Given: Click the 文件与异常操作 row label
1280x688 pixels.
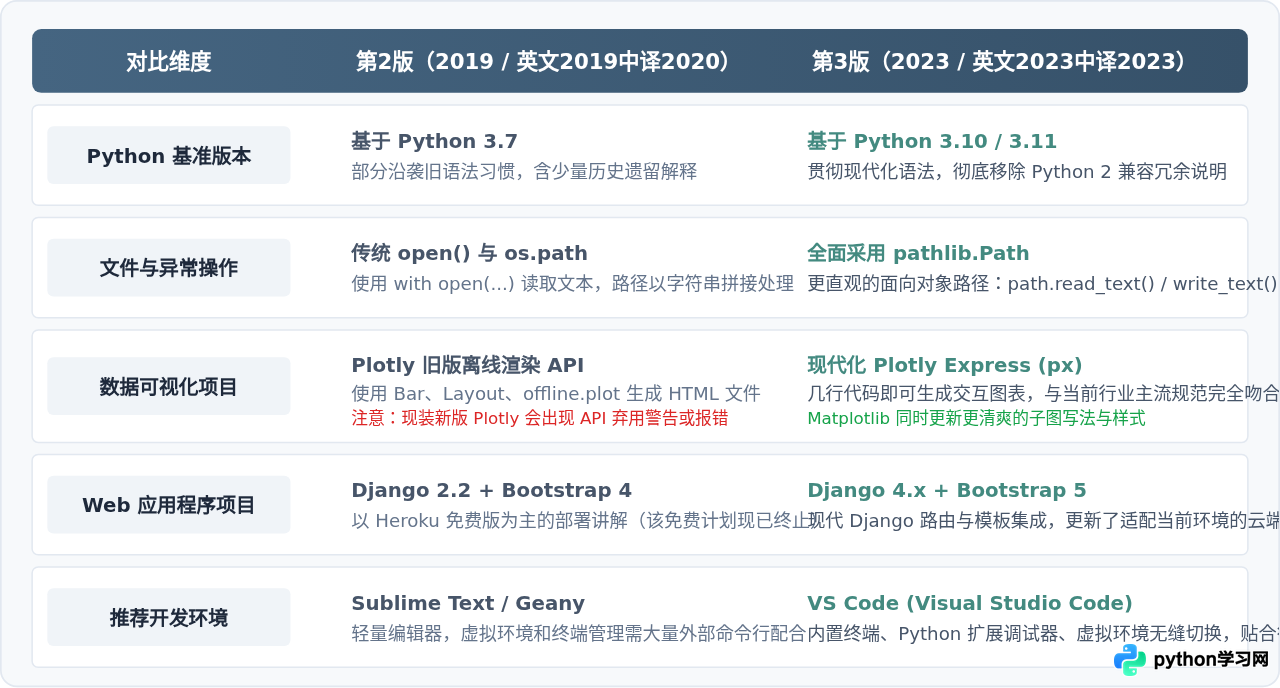Looking at the screenshot, I should point(169,268).
